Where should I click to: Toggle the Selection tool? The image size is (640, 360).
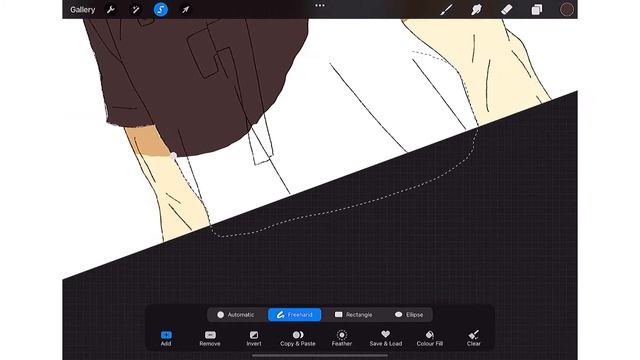tap(161, 9)
